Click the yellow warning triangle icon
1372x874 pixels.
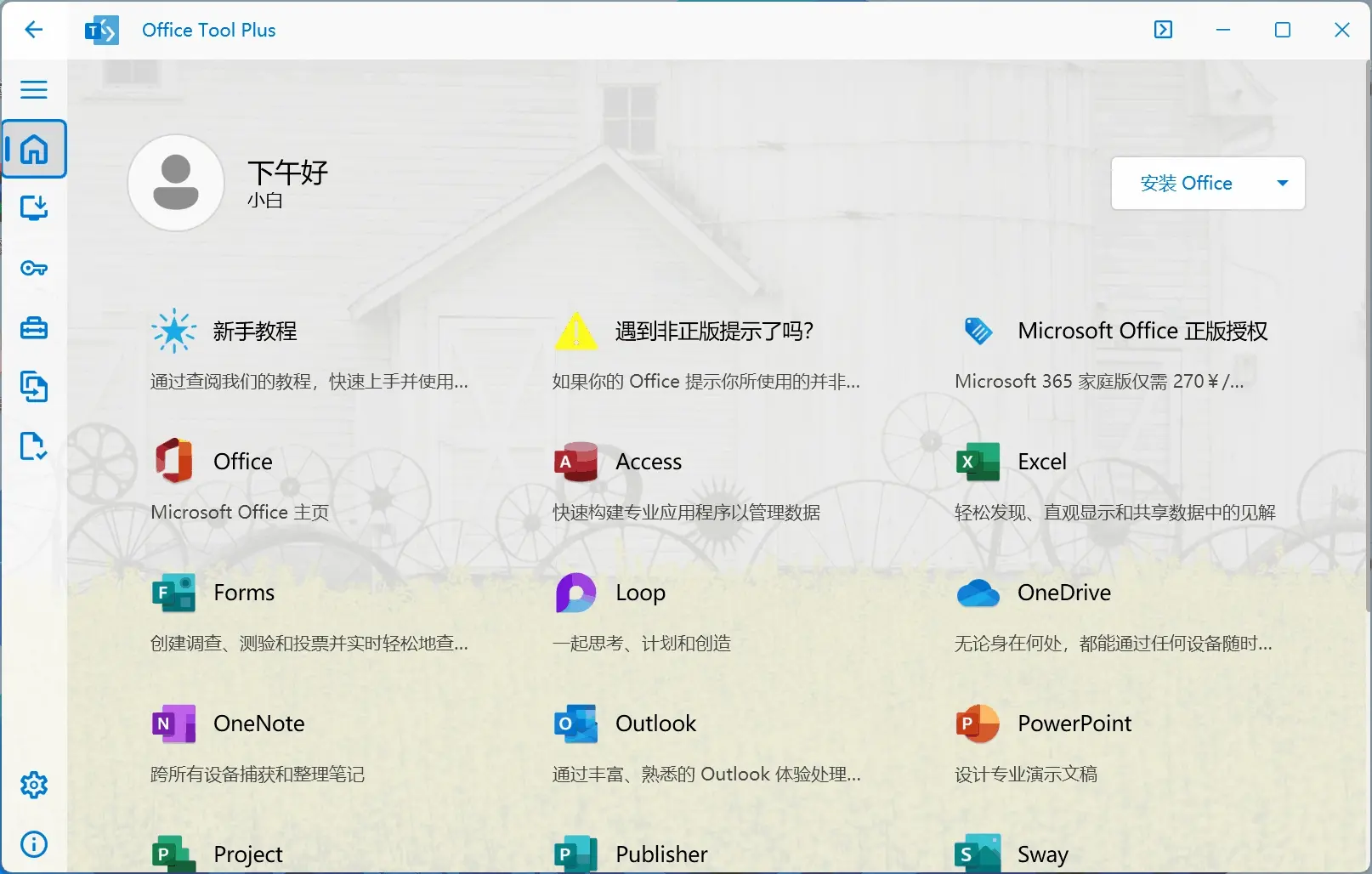(x=575, y=331)
